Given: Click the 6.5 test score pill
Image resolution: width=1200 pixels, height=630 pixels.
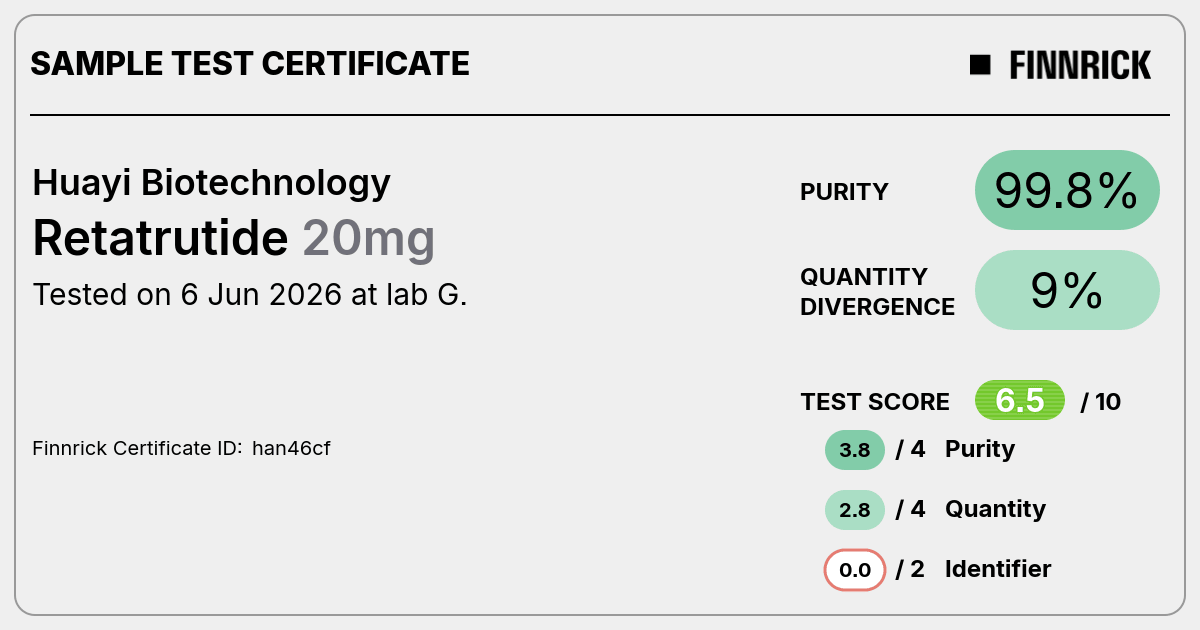Looking at the screenshot, I should click(x=1020, y=401).
